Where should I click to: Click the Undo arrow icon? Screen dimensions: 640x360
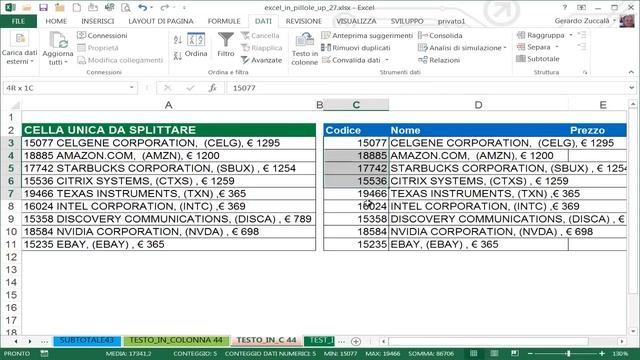(142, 7)
